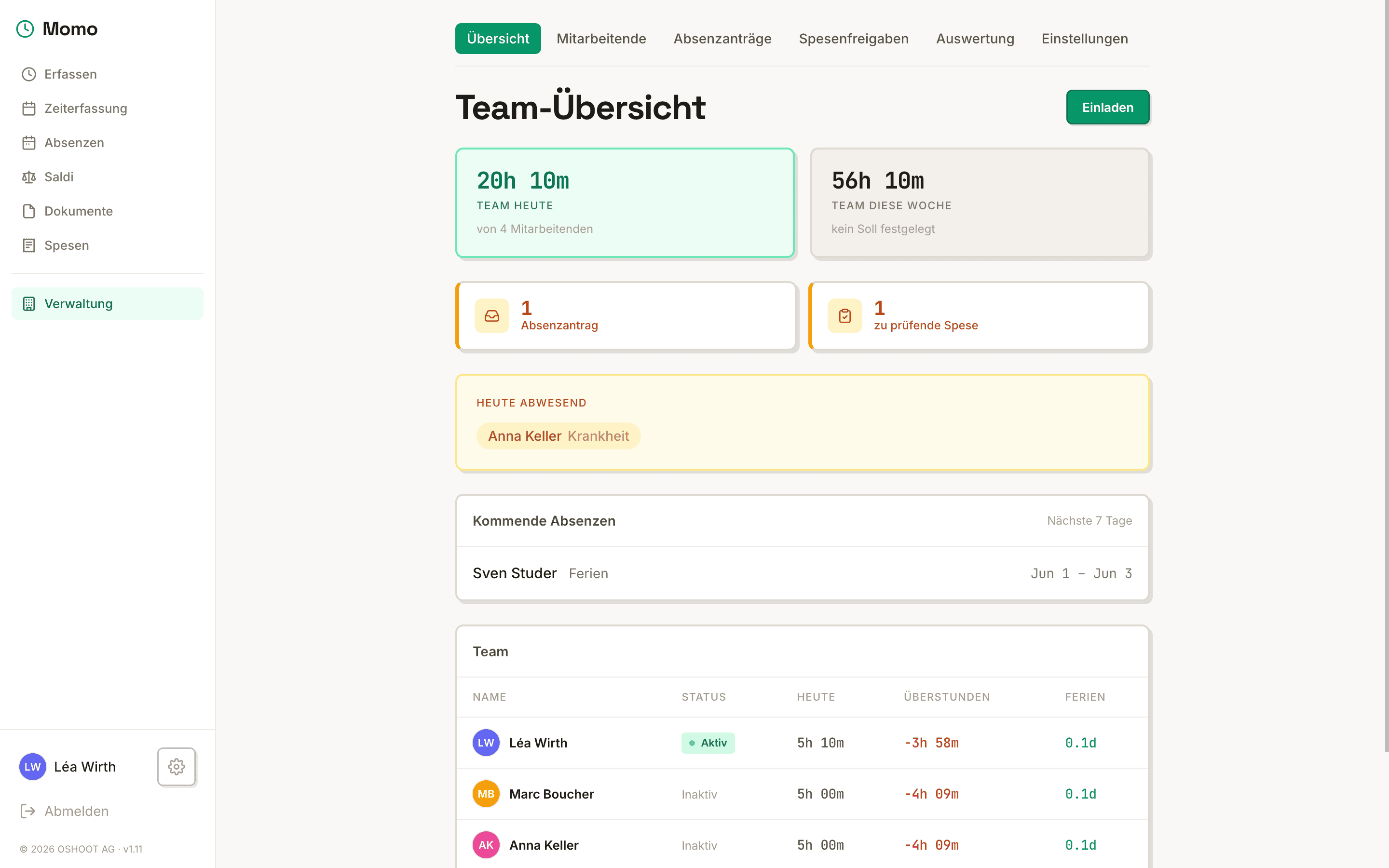Click the STATUS column header

click(704, 696)
